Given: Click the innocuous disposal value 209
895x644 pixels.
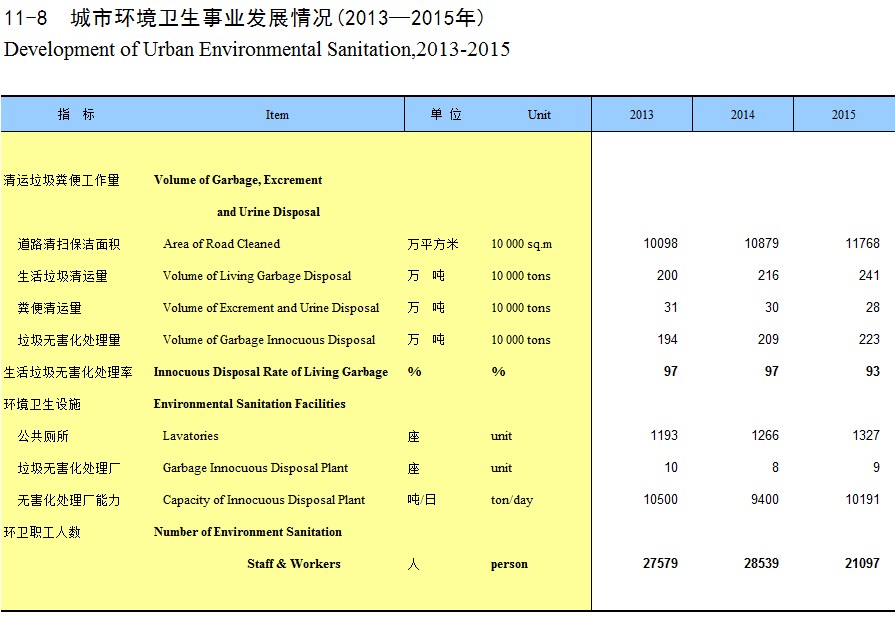Looking at the screenshot, I should (768, 339).
